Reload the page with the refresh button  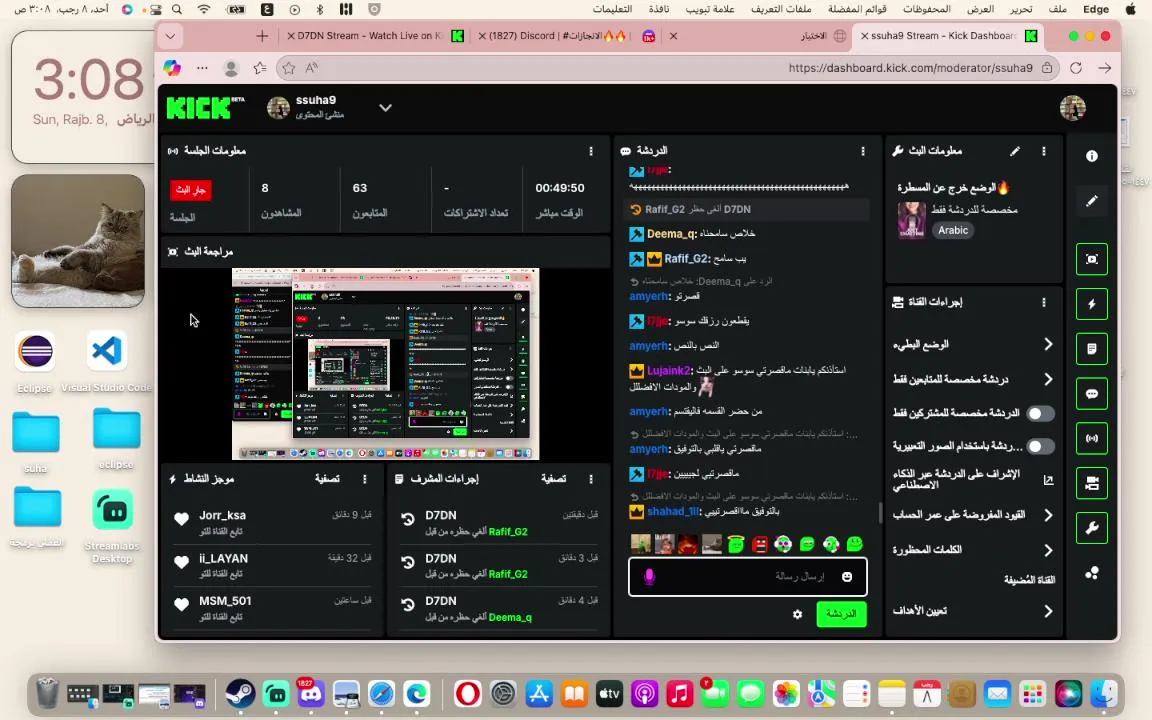[x=1076, y=68]
